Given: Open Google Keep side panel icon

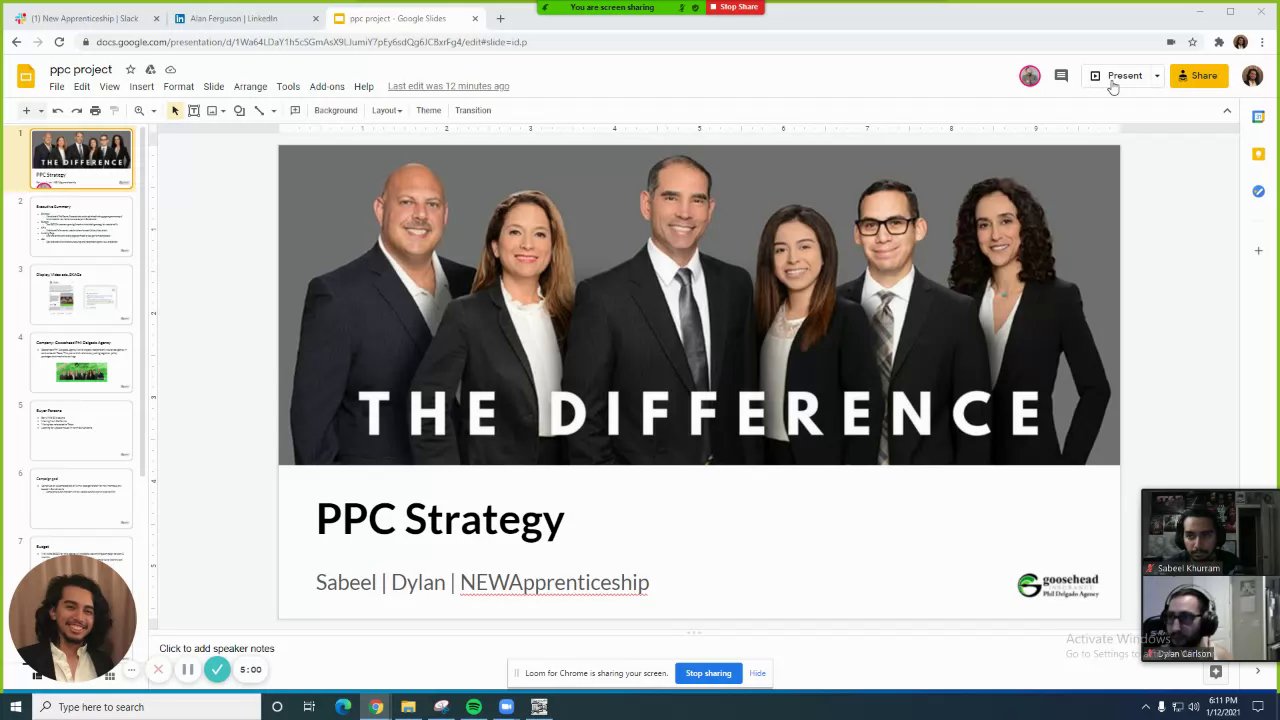Looking at the screenshot, I should pos(1258,154).
